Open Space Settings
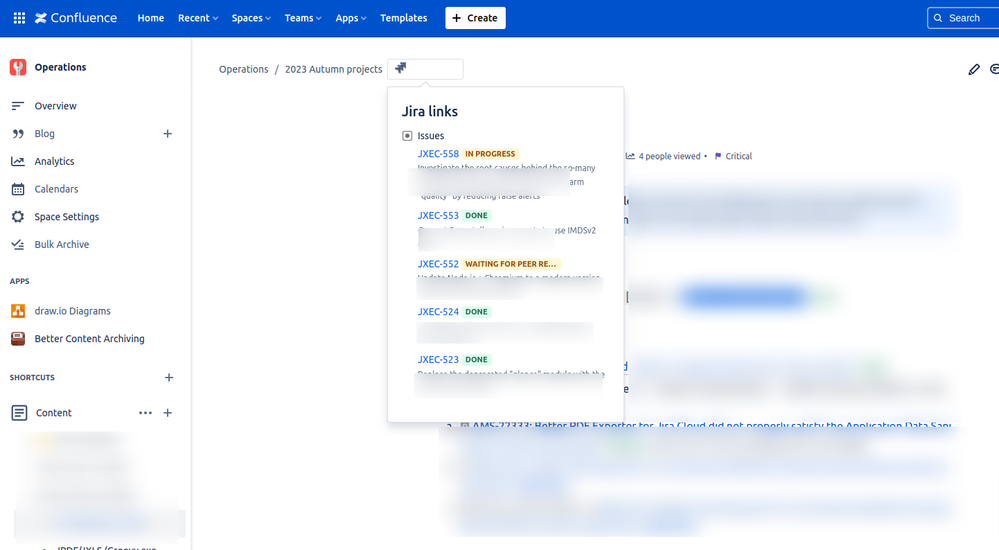Viewport: 999px width, 550px height. (x=67, y=217)
